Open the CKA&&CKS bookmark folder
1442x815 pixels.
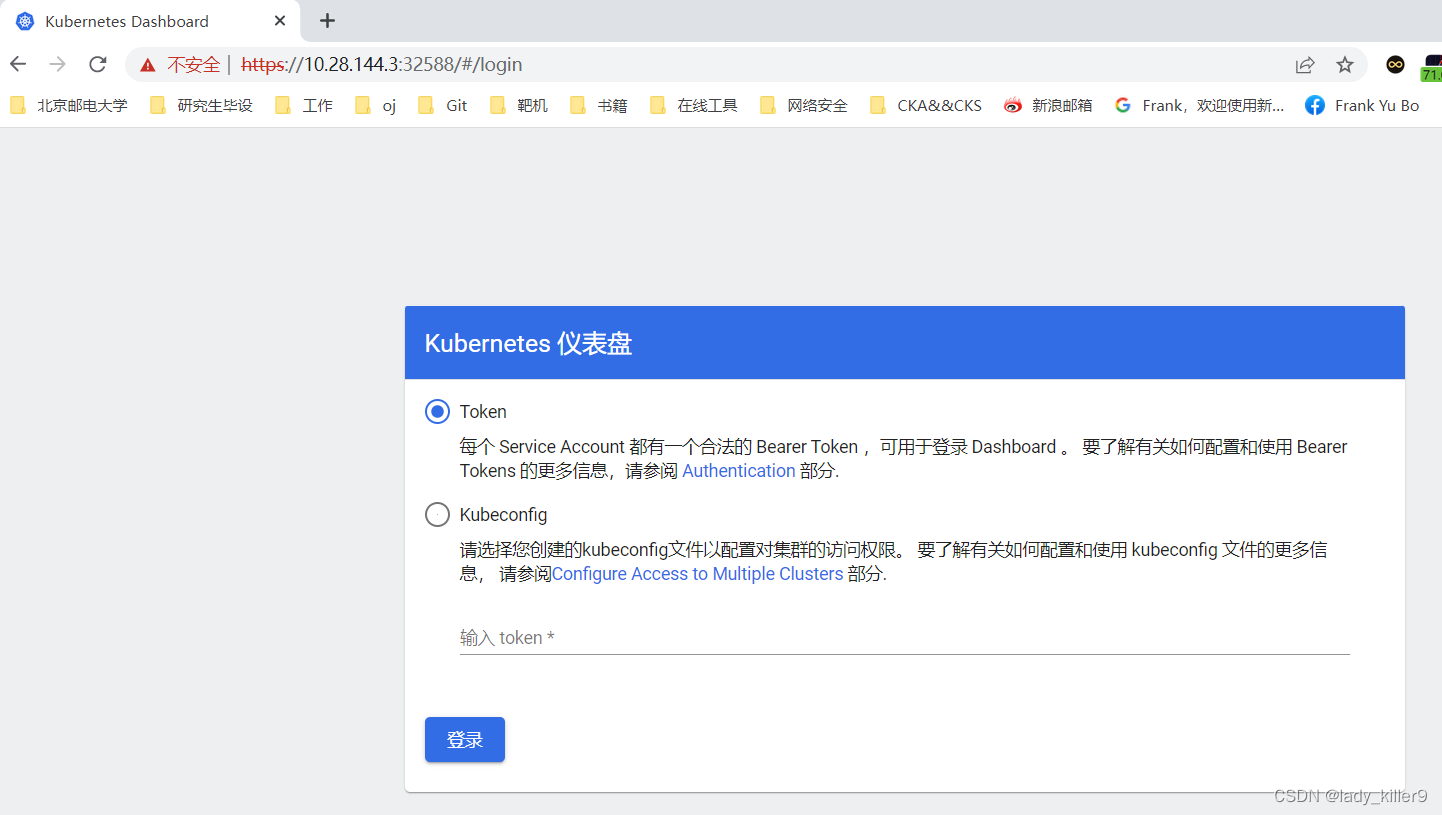[x=926, y=105]
